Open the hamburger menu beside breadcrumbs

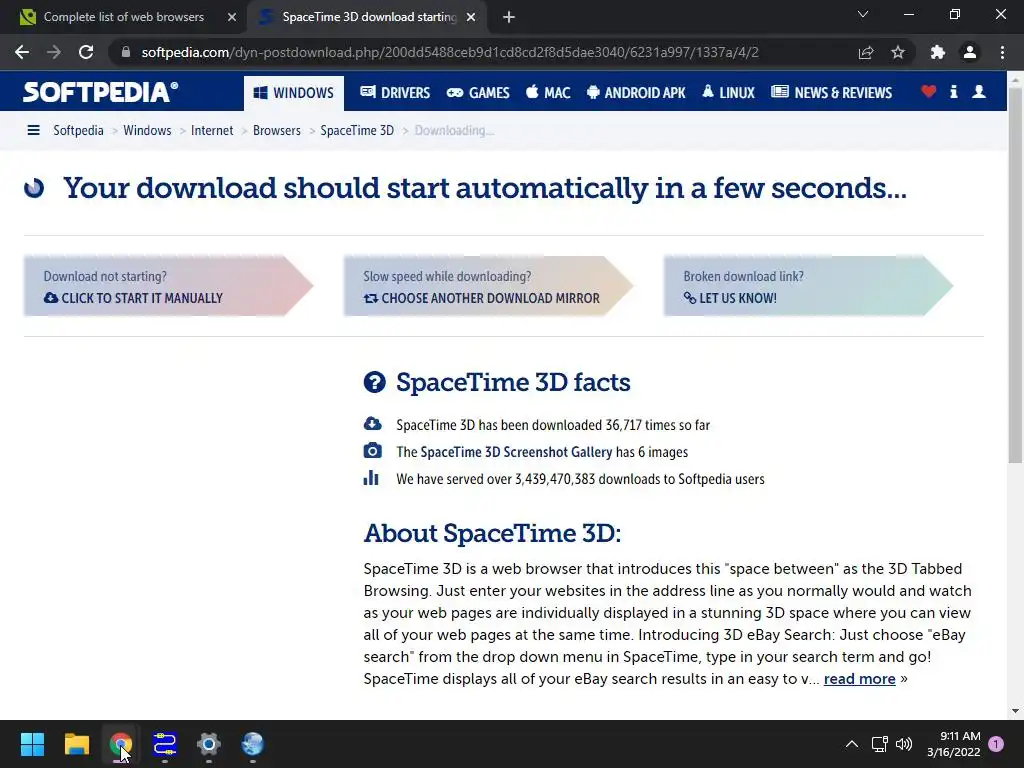(x=33, y=131)
